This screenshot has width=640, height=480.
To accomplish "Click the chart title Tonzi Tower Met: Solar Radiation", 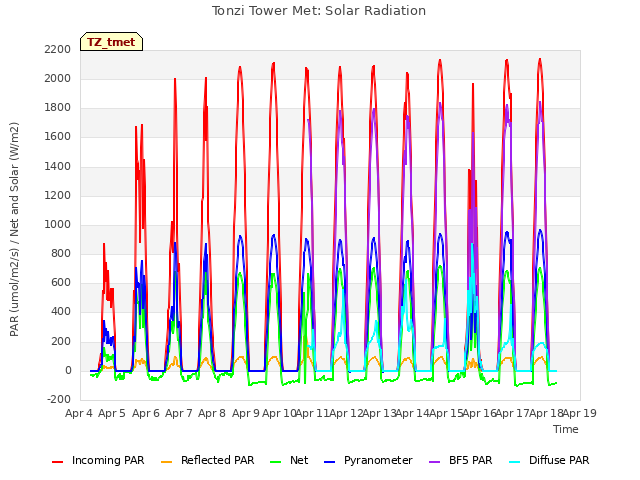I will [319, 11].
